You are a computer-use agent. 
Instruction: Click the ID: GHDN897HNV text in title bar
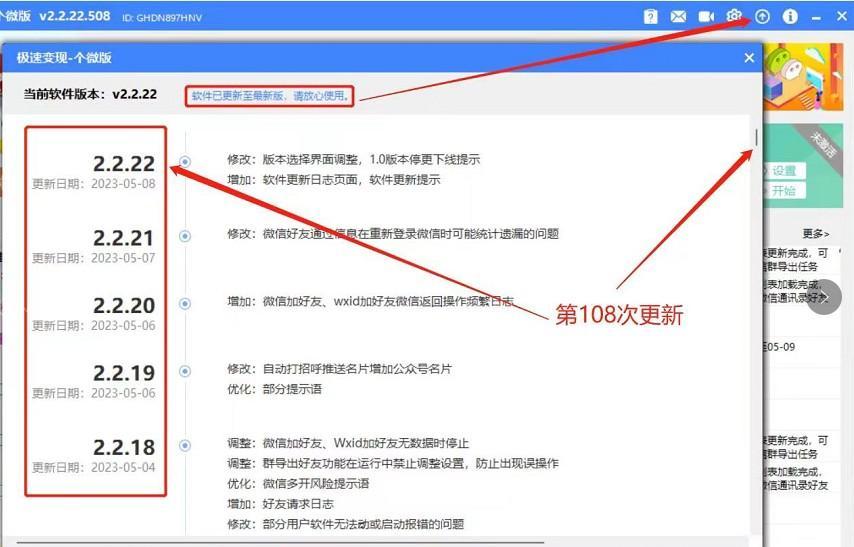tap(162, 18)
